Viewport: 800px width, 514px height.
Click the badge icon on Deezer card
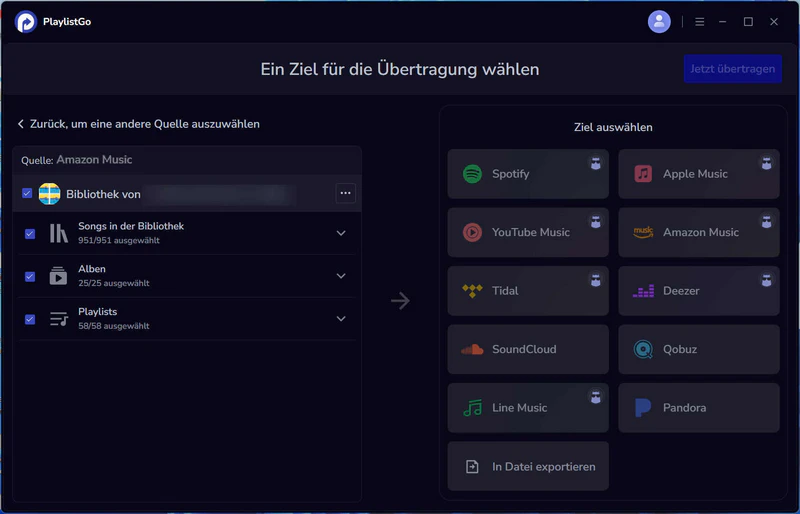[766, 280]
